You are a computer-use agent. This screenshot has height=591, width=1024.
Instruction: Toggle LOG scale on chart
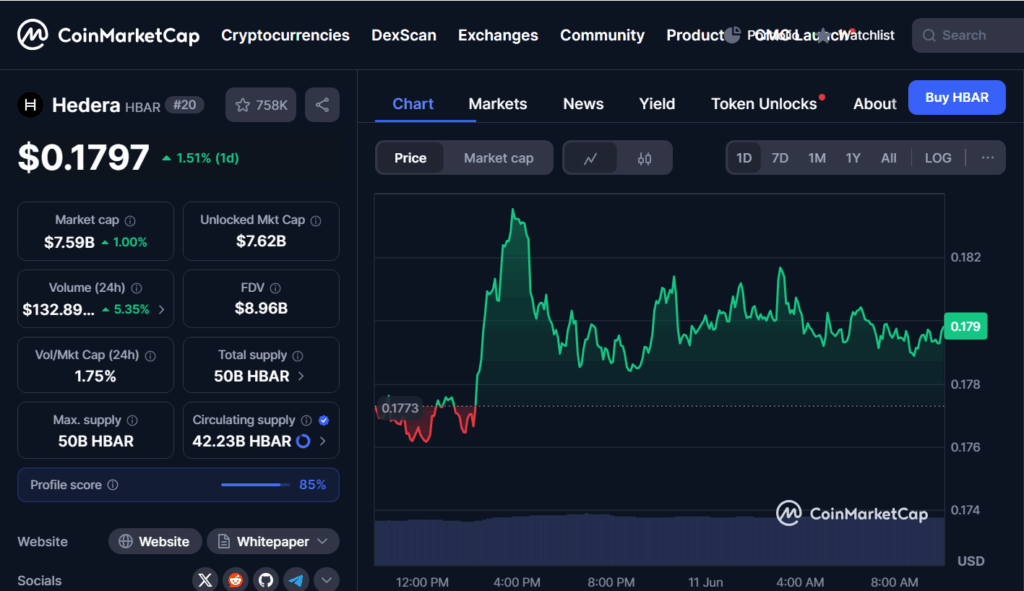pos(938,158)
